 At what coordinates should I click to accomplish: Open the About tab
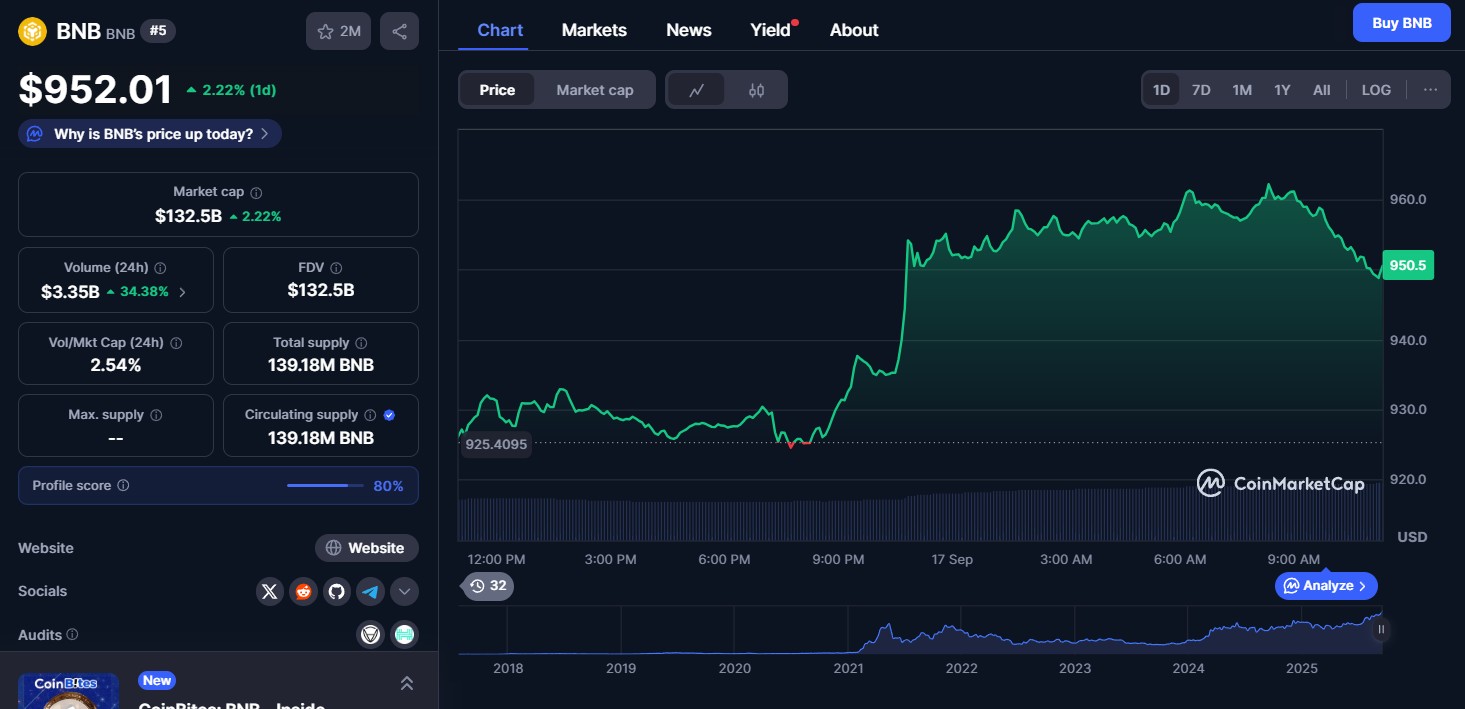click(854, 30)
